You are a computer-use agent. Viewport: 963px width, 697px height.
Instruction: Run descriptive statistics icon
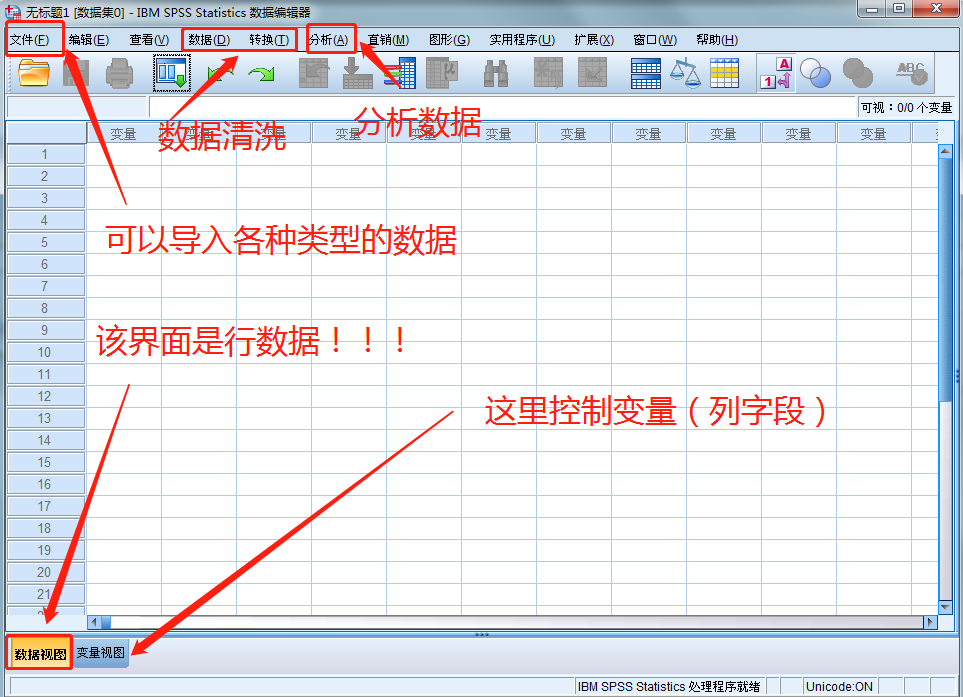[443, 73]
